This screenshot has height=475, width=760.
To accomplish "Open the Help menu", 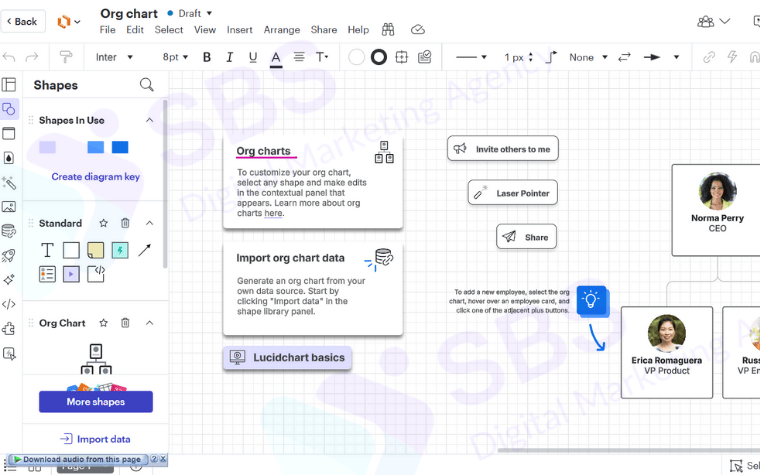I will pos(358,30).
